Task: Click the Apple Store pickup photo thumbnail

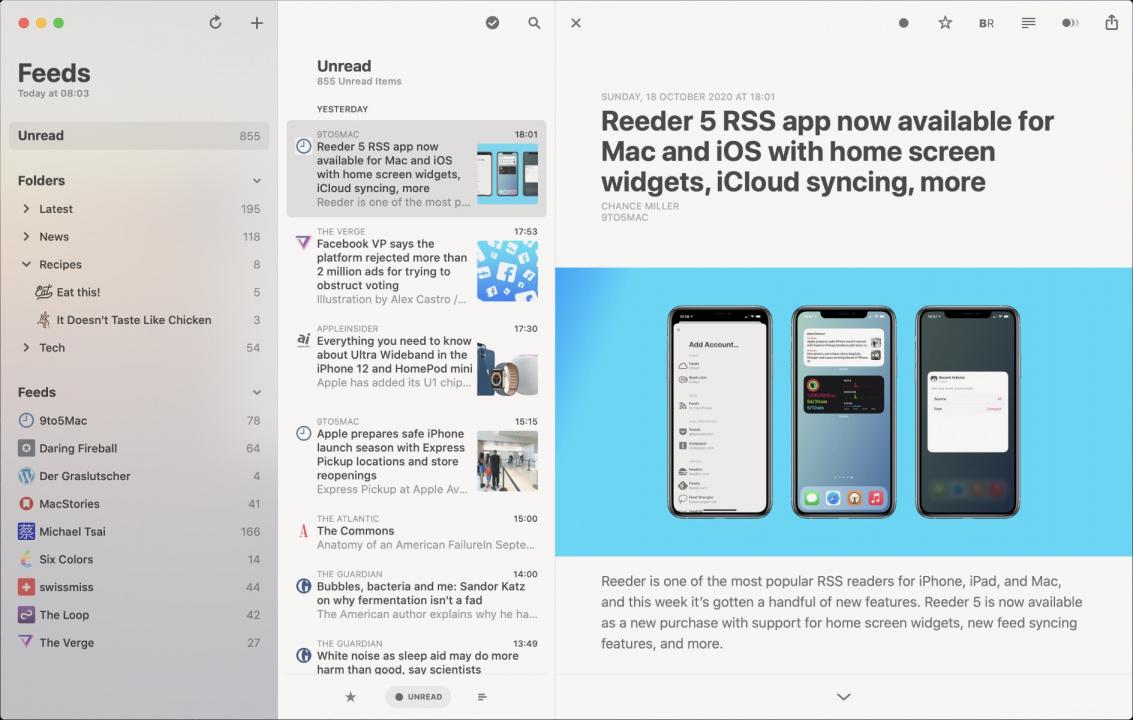Action: tap(507, 461)
